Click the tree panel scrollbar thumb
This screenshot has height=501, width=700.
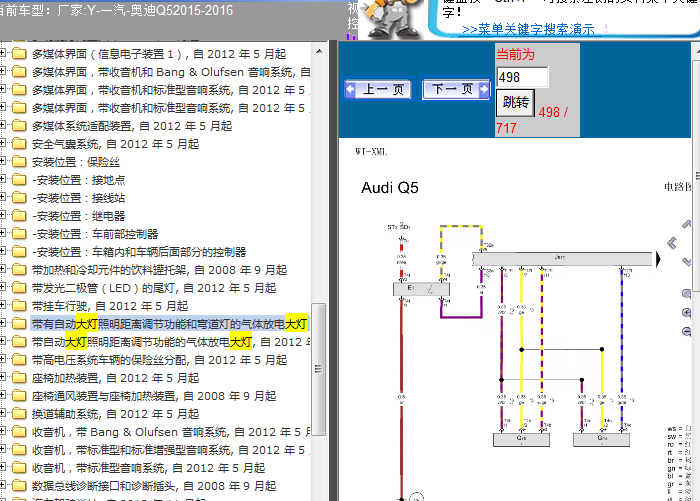(319, 369)
